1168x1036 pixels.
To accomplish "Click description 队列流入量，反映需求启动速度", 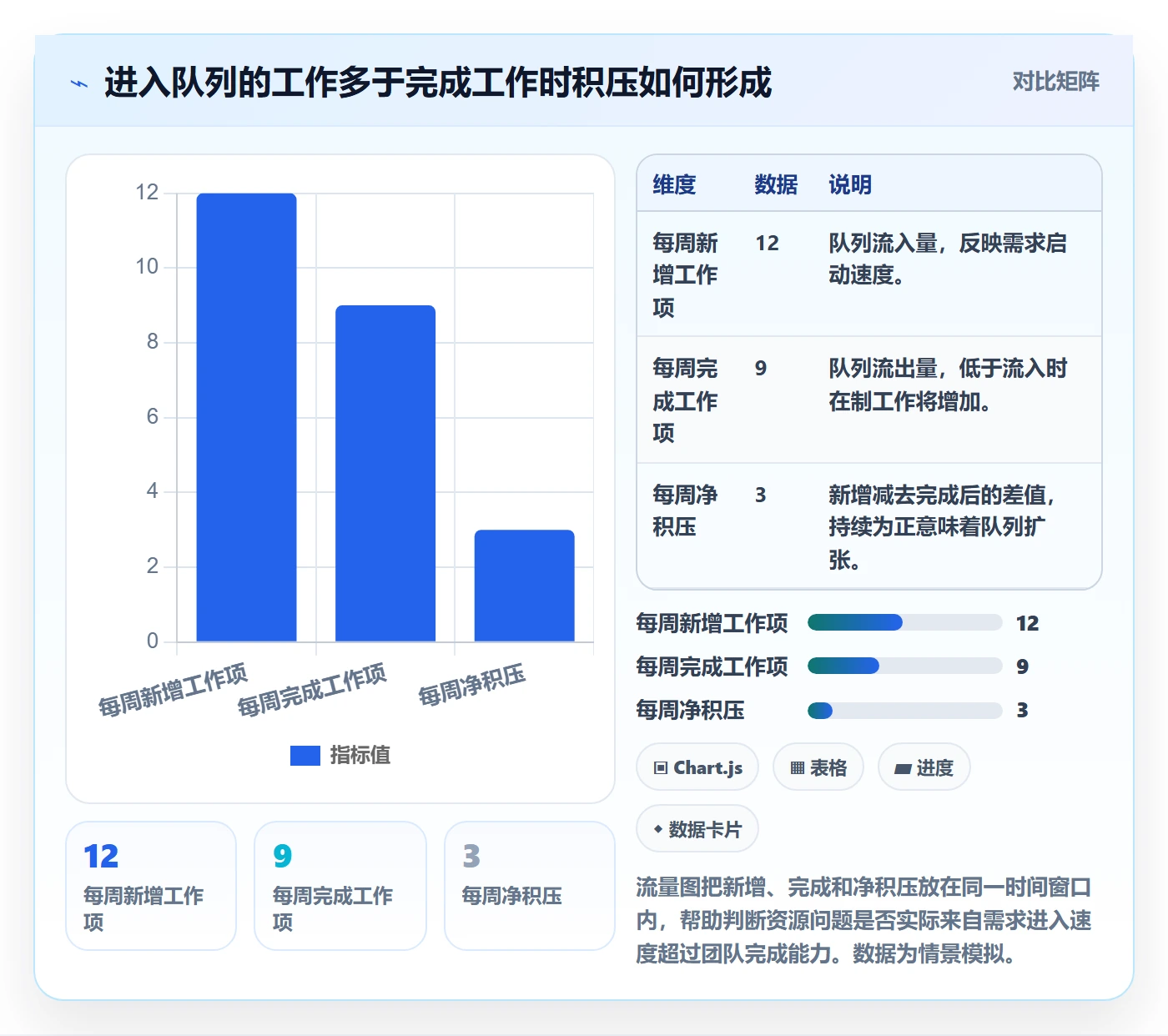I will (948, 259).
